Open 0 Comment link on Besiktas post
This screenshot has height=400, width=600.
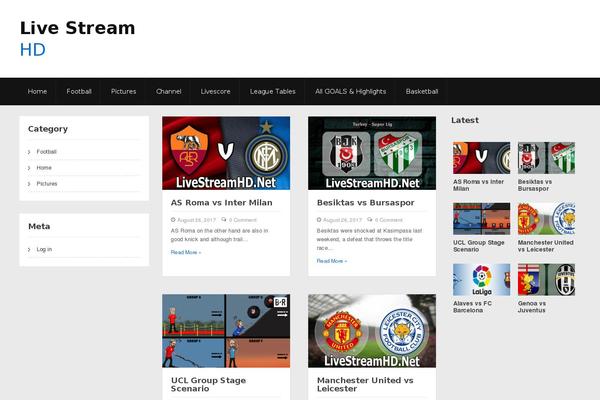click(388, 220)
